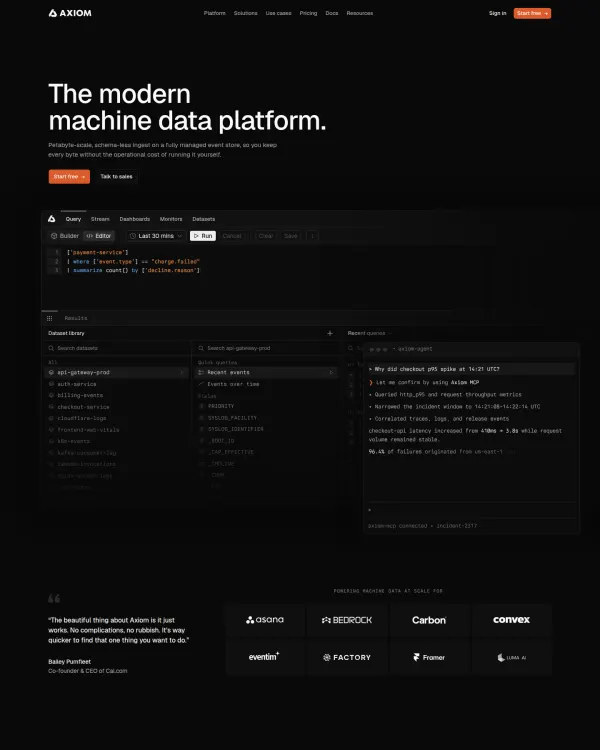Select the Datasets tab in app panel
Screen dimensions: 600x750
pos(203,219)
